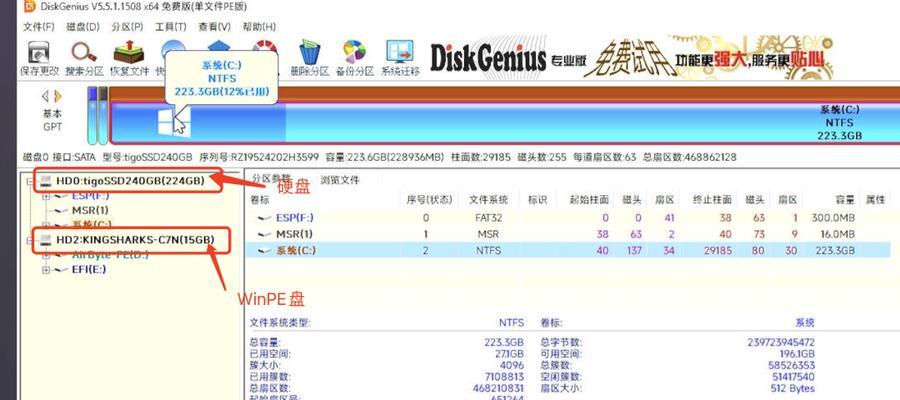The width and height of the screenshot is (900, 400).
Task: Click the partition icon beside MSR(1) in table
Action: pyautogui.click(x=265, y=234)
